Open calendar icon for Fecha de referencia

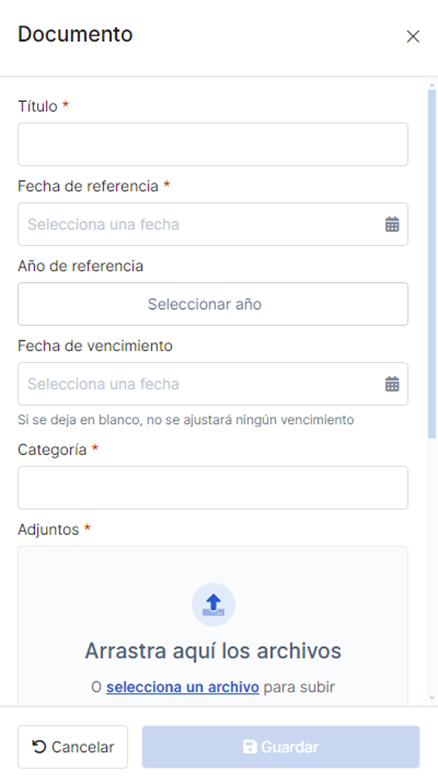click(x=392, y=225)
